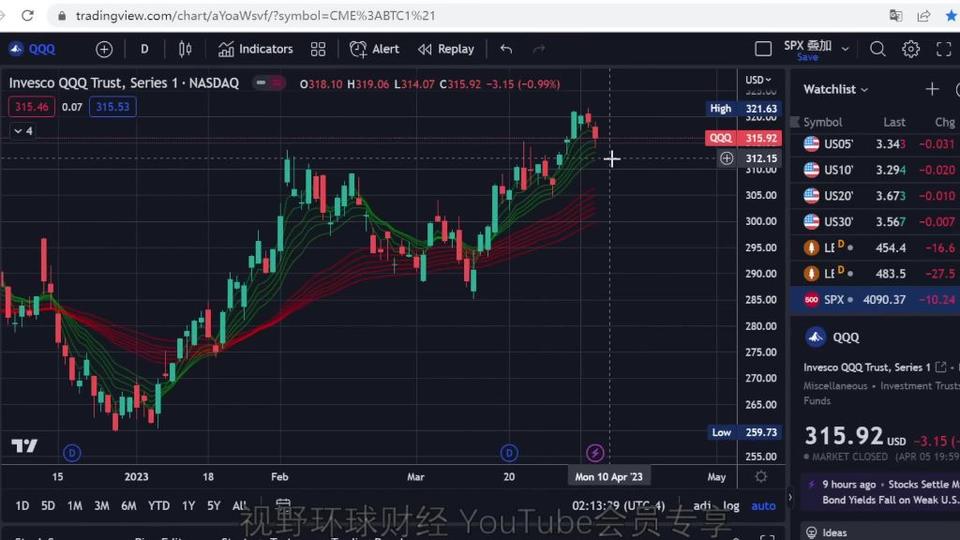Select the 1M date range

click(x=75, y=506)
